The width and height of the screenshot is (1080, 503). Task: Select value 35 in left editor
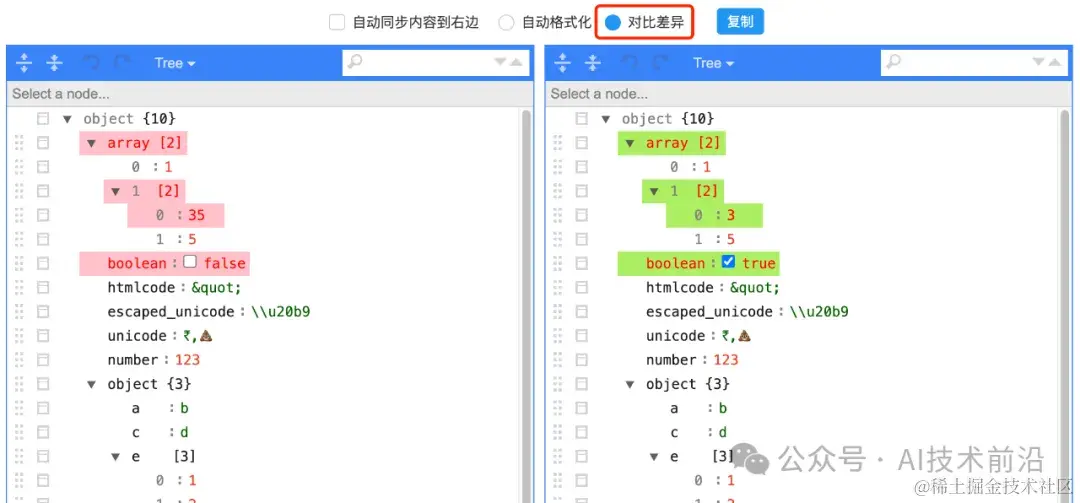coord(196,215)
